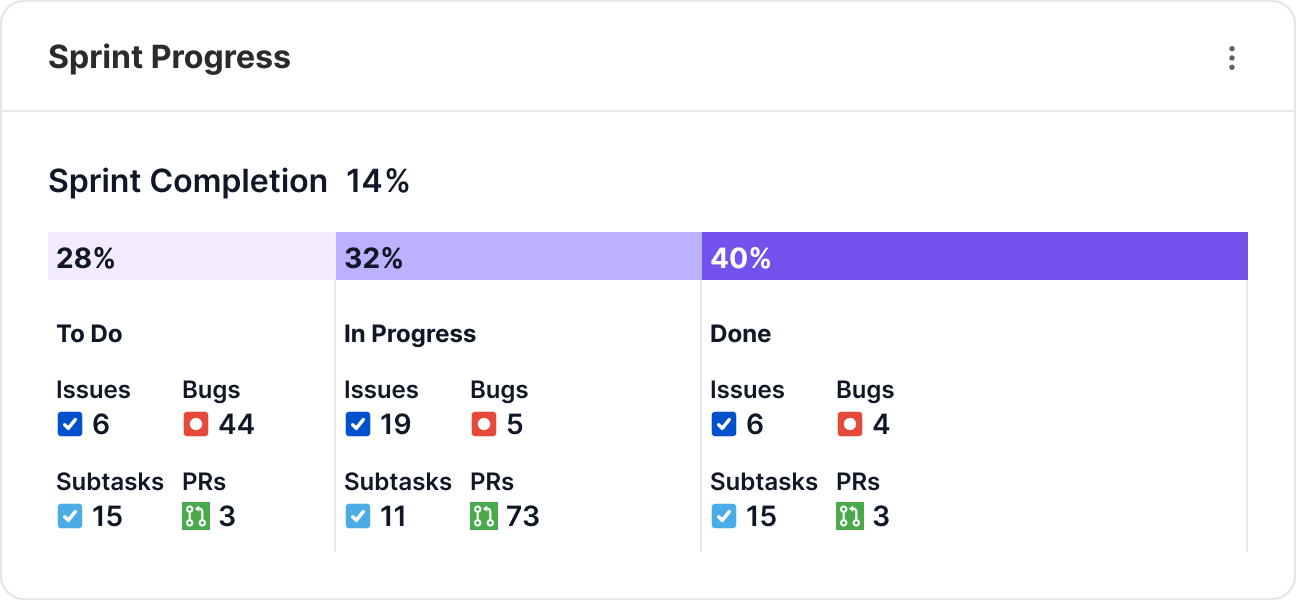Click the PRs icon next to 73

(x=485, y=517)
